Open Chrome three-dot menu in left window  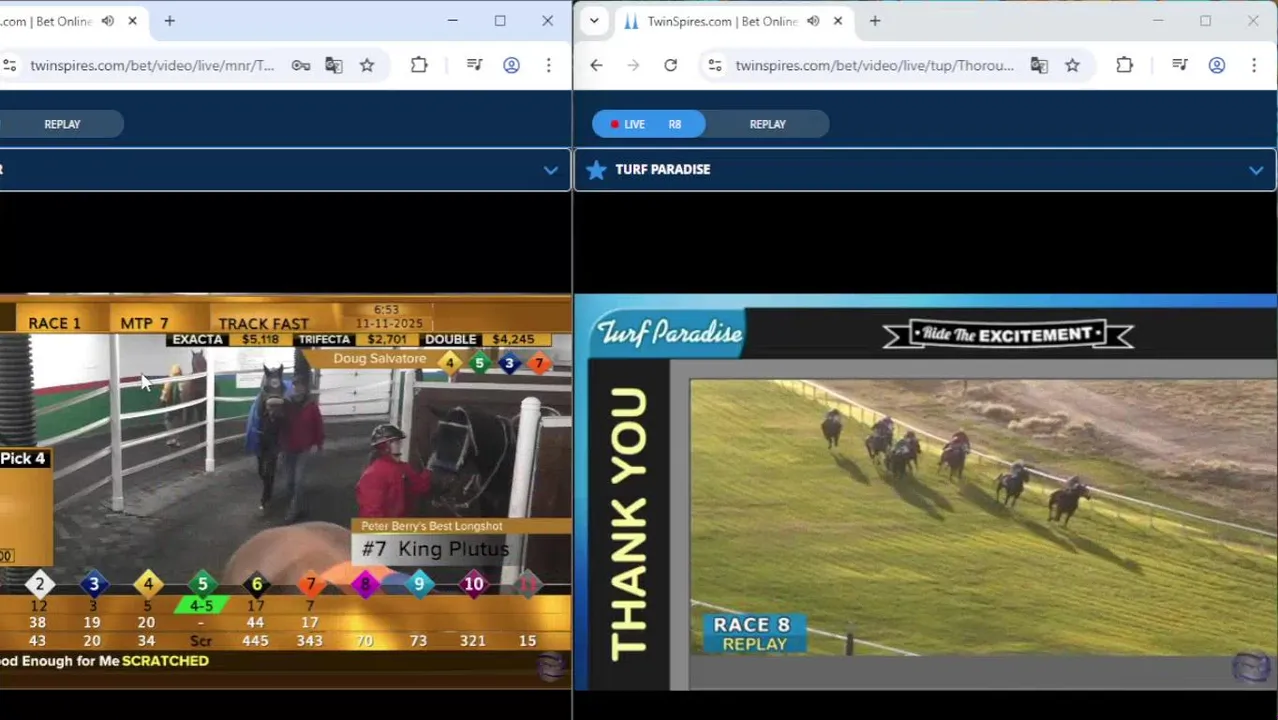548,65
